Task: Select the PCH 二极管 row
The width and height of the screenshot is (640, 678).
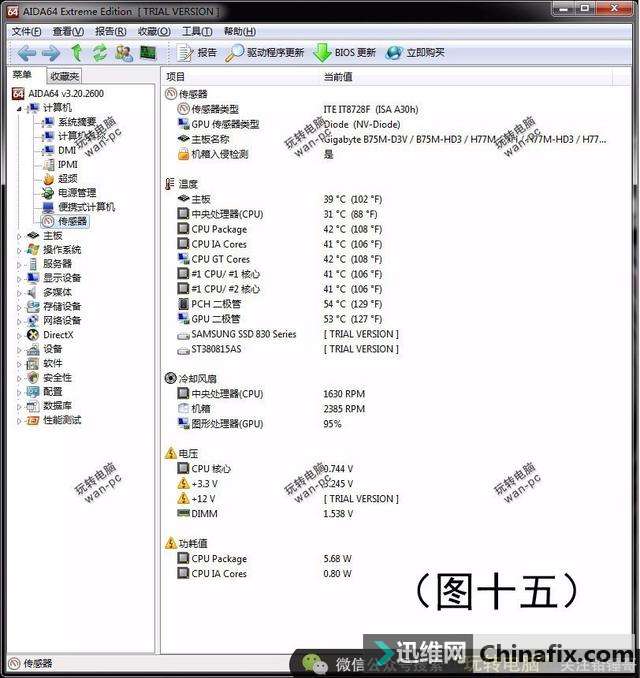Action: click(x=280, y=304)
